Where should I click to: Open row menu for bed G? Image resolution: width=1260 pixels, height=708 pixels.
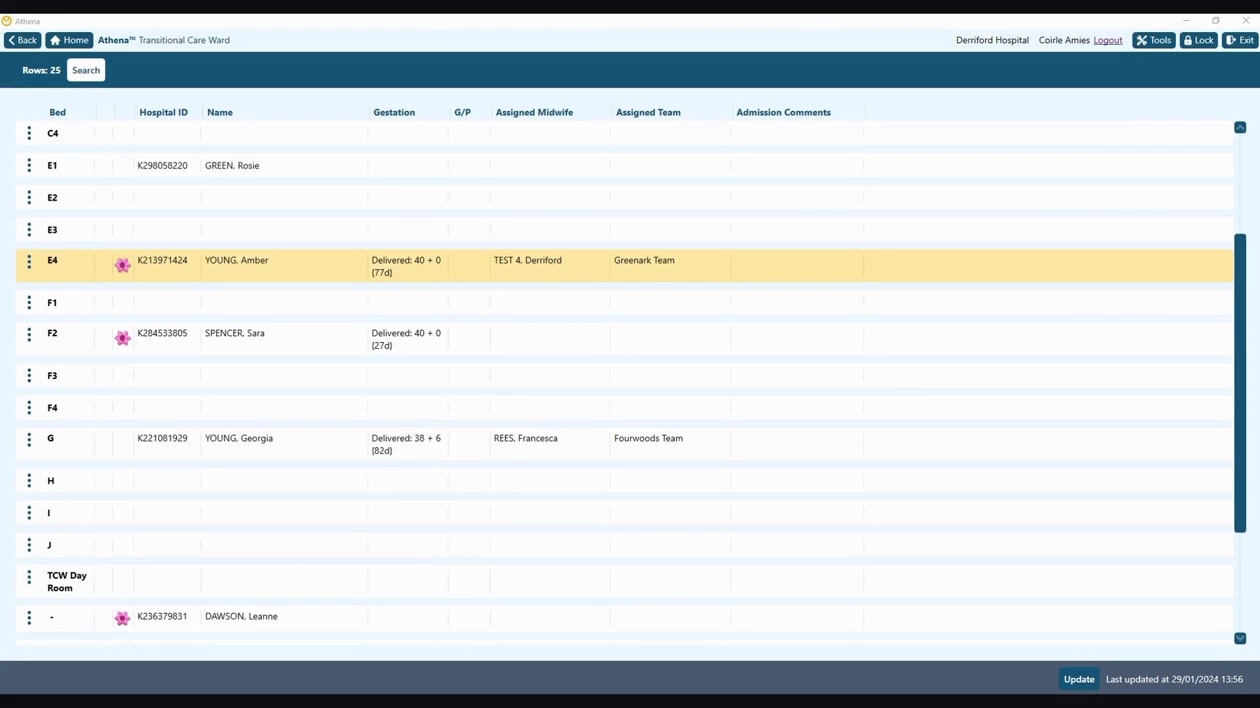click(x=29, y=440)
